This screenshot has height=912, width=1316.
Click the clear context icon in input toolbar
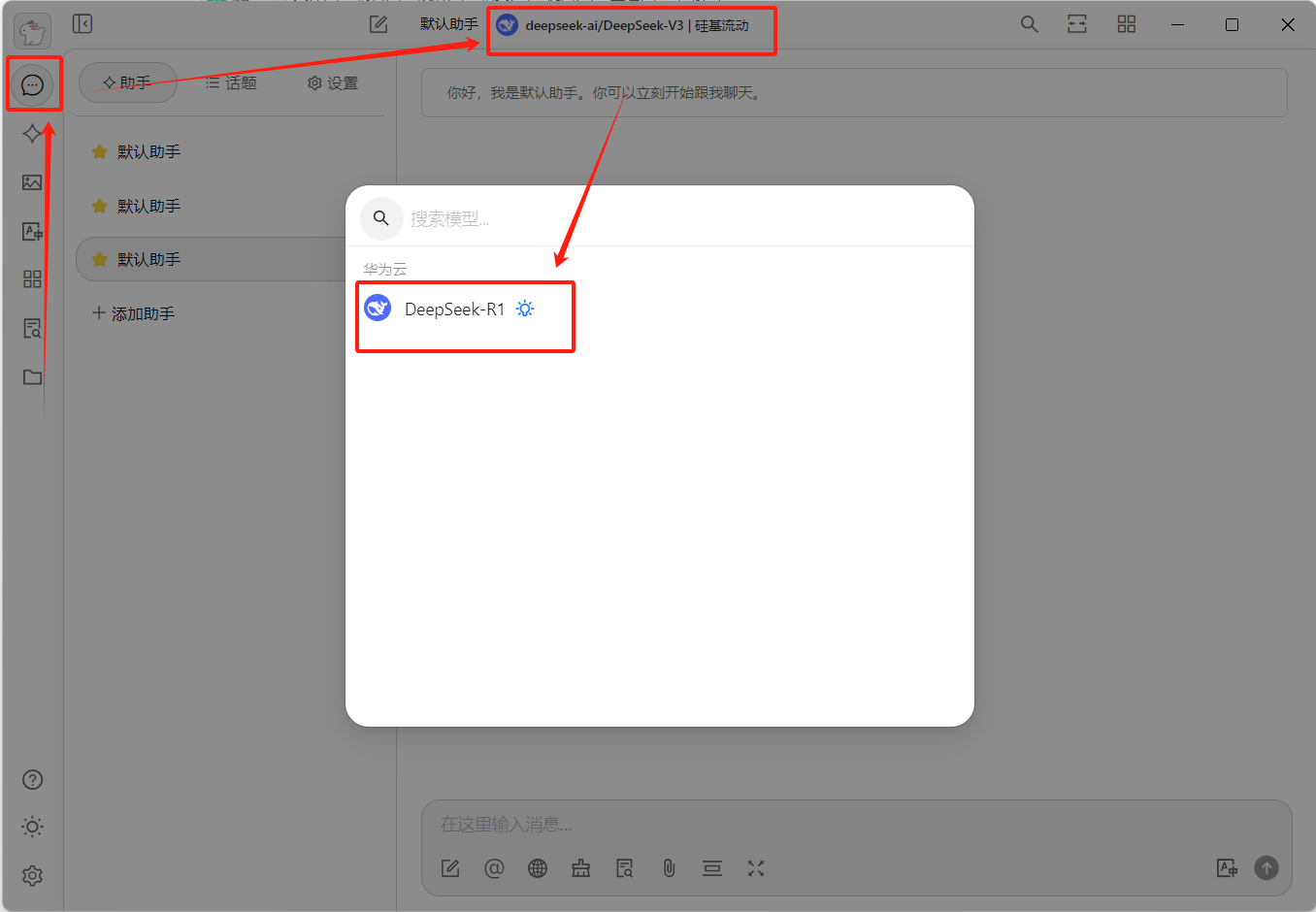point(712,868)
